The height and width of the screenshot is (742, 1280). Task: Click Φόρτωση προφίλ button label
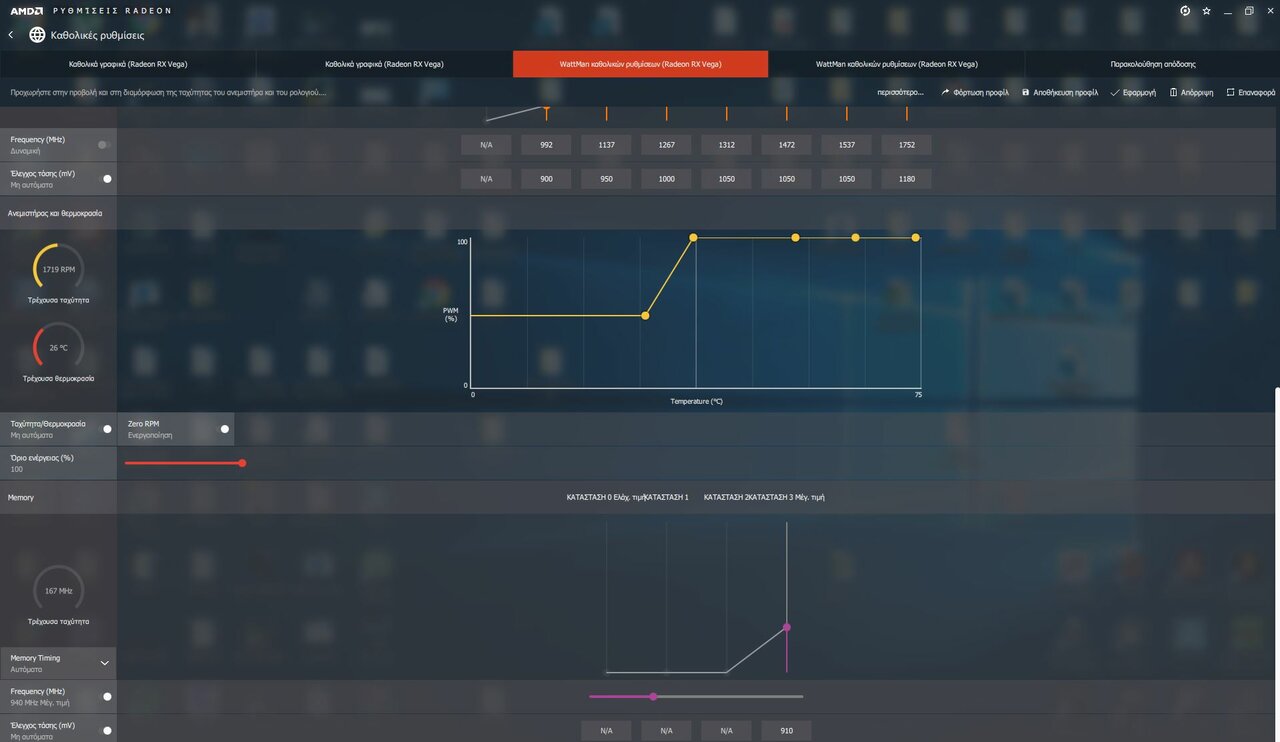[982, 92]
